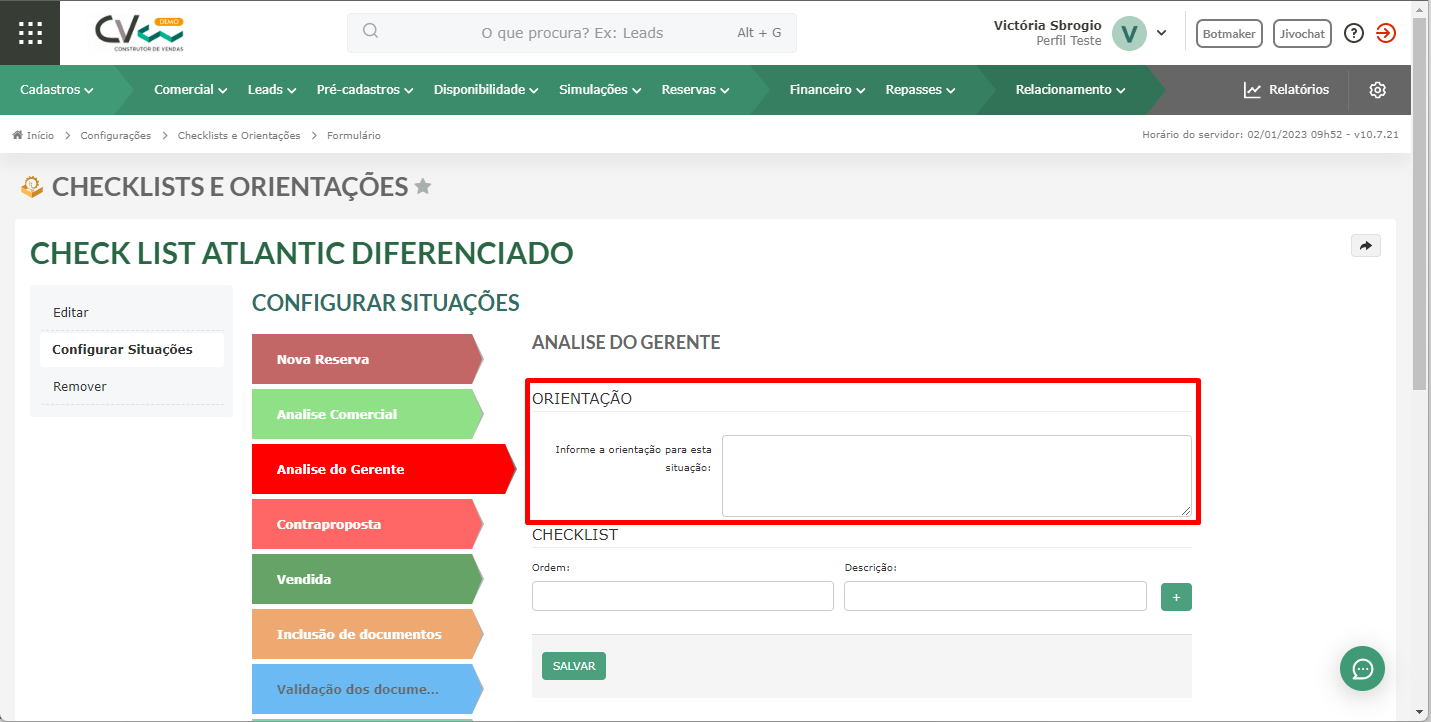Image resolution: width=1431 pixels, height=722 pixels.
Task: Open the help question mark icon
Action: click(1354, 33)
